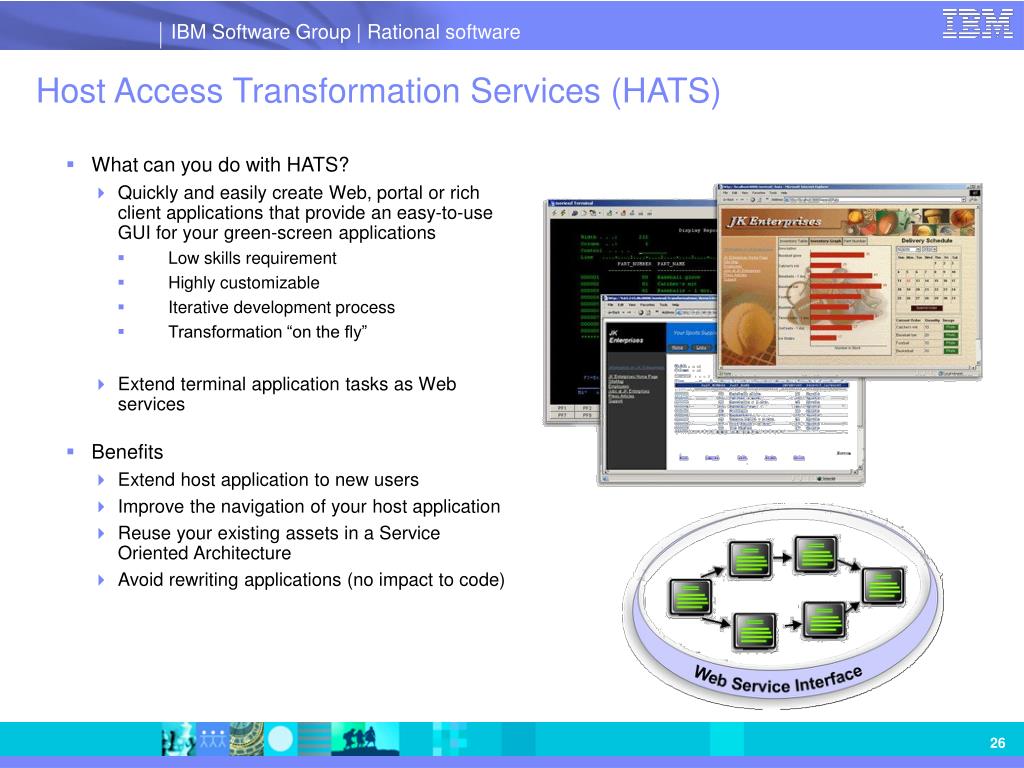Click the "PART_NUMBER" column header in terminal screenshot
This screenshot has height=768, width=1024.
click(633, 264)
